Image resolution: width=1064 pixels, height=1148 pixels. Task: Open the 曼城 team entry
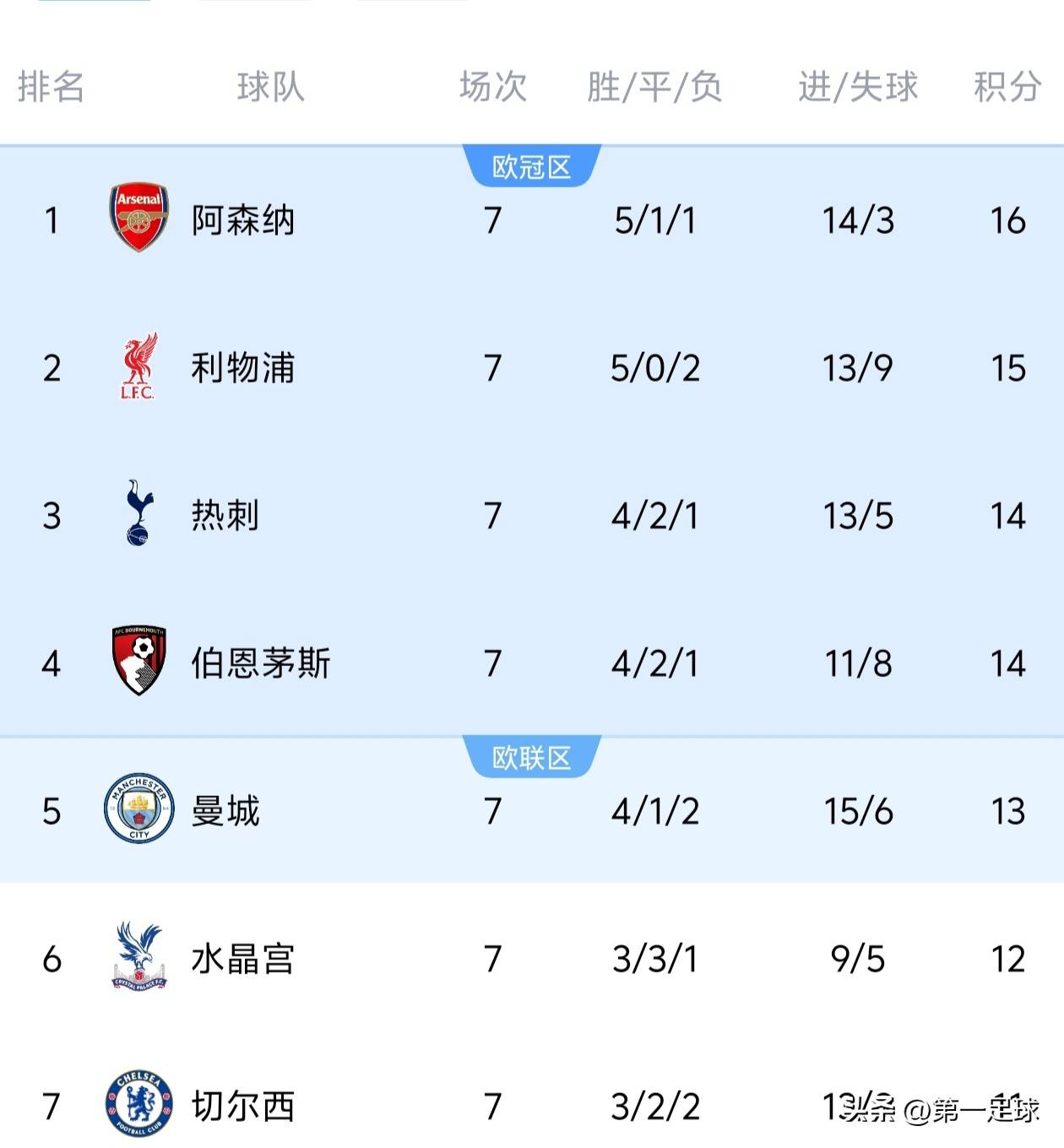(x=225, y=811)
